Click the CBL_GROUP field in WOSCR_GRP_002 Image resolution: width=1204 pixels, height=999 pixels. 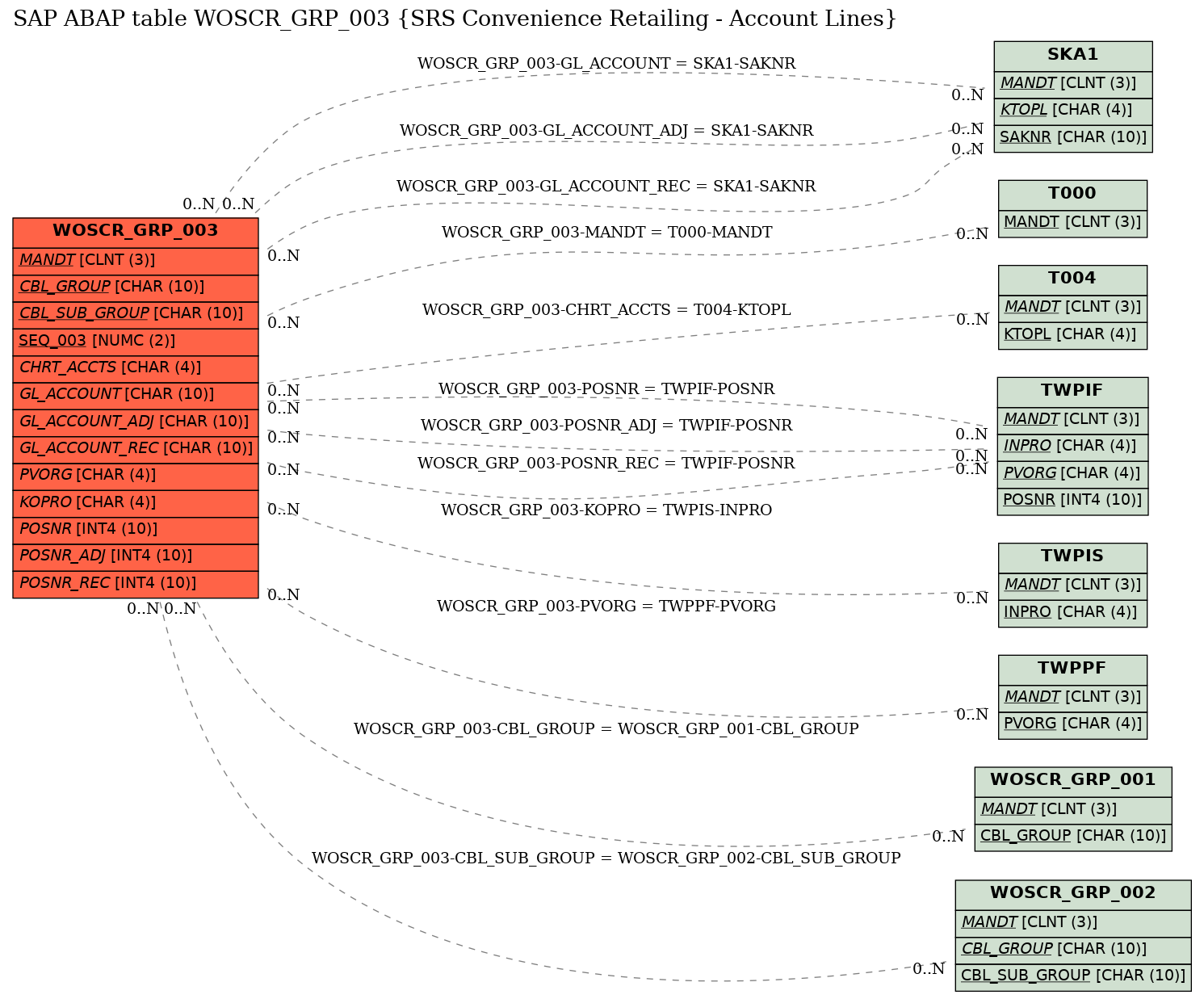tap(1073, 950)
